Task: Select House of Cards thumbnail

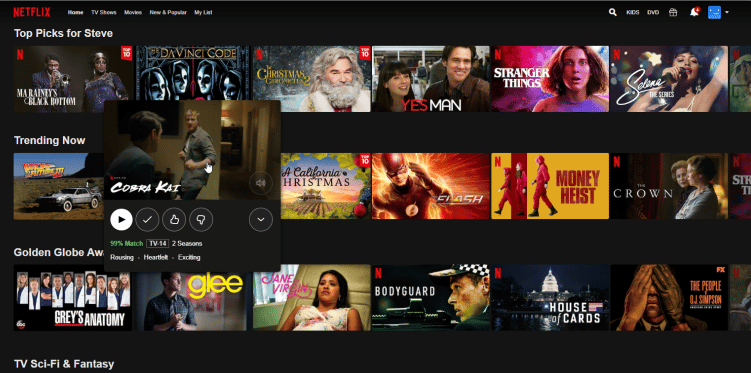Action: [x=550, y=298]
